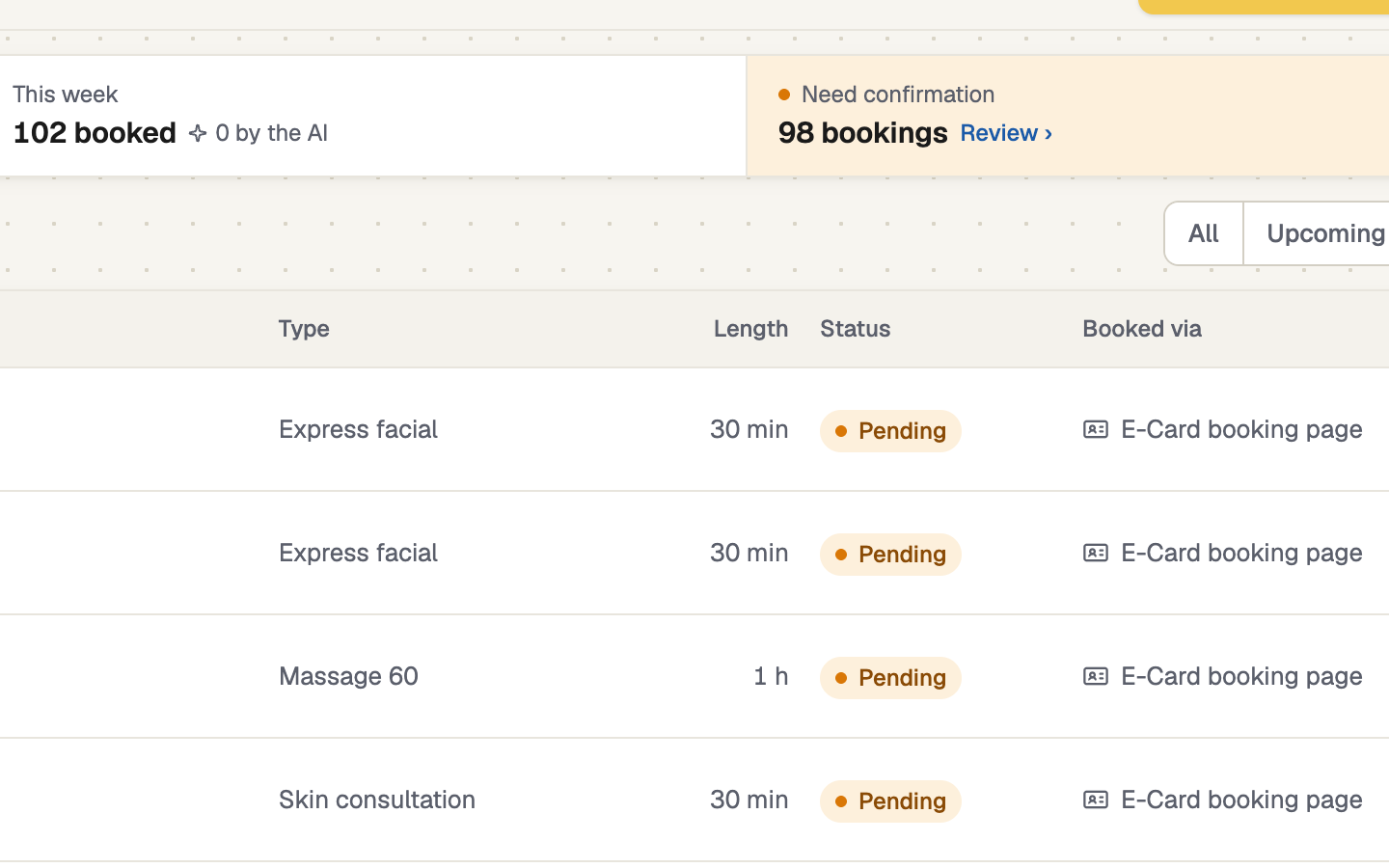Click the '0 by the AI' text
Screen dimensions: 1389x868
(x=272, y=133)
